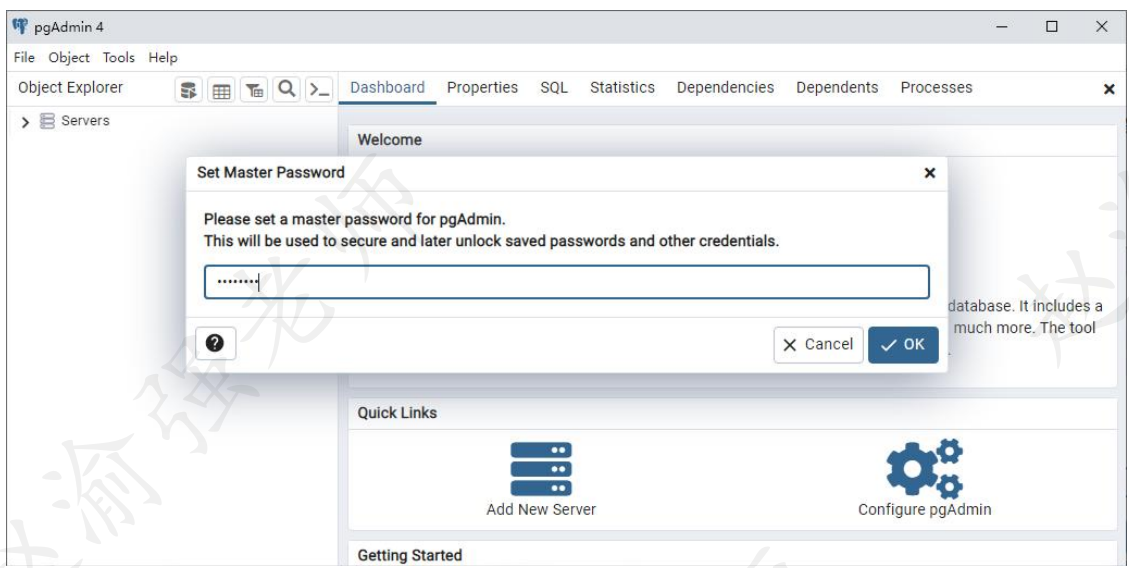Click the Configure pgAdmin gears icon
Image resolution: width=1129 pixels, height=568 pixels.
click(x=925, y=468)
